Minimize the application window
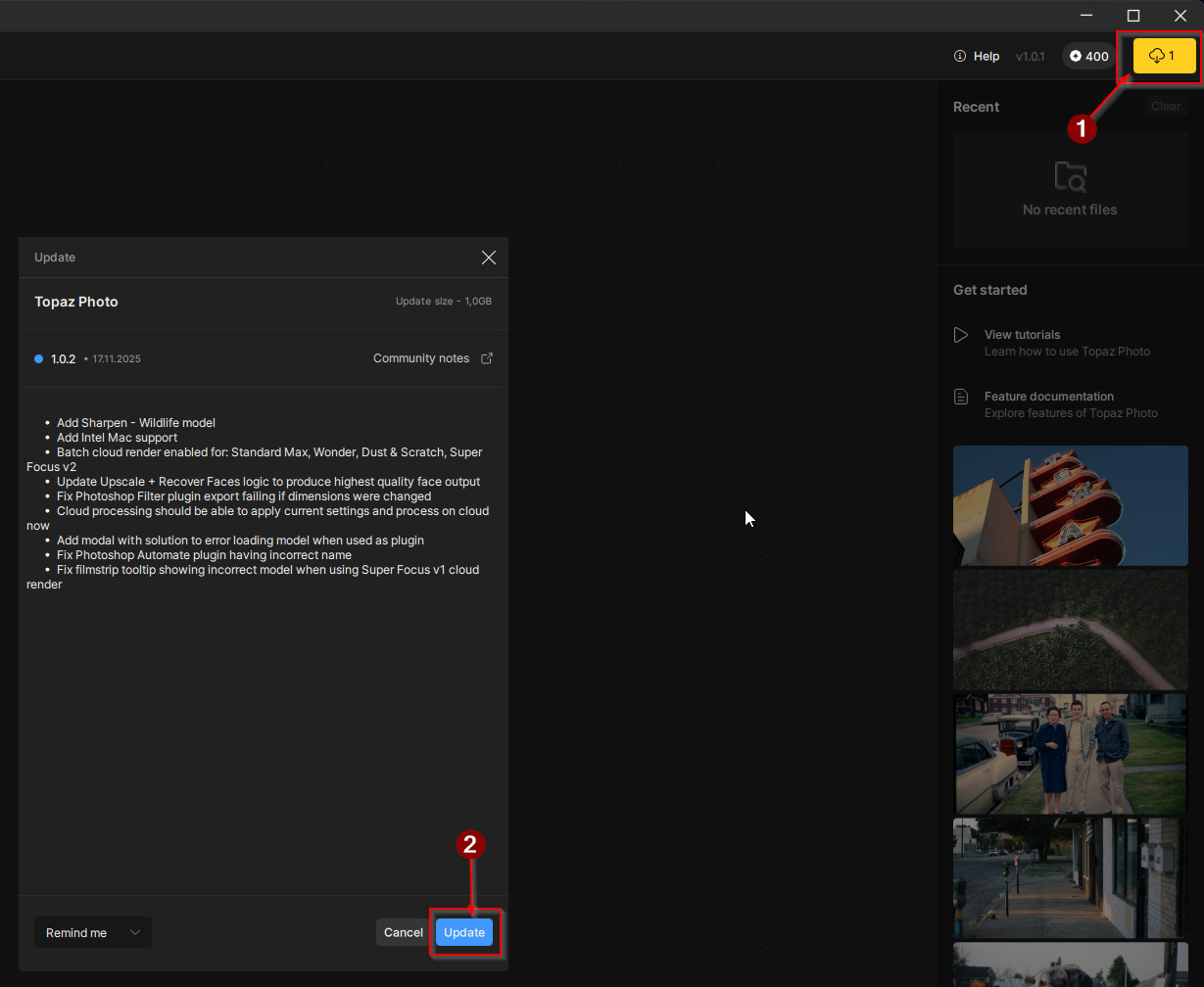This screenshot has height=987, width=1204. [1086, 16]
